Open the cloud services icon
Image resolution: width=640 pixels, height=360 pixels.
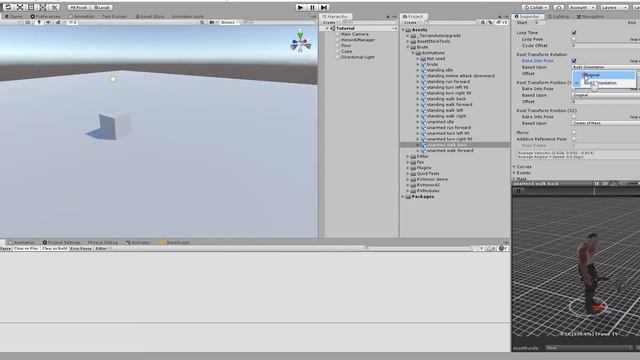(559, 7)
